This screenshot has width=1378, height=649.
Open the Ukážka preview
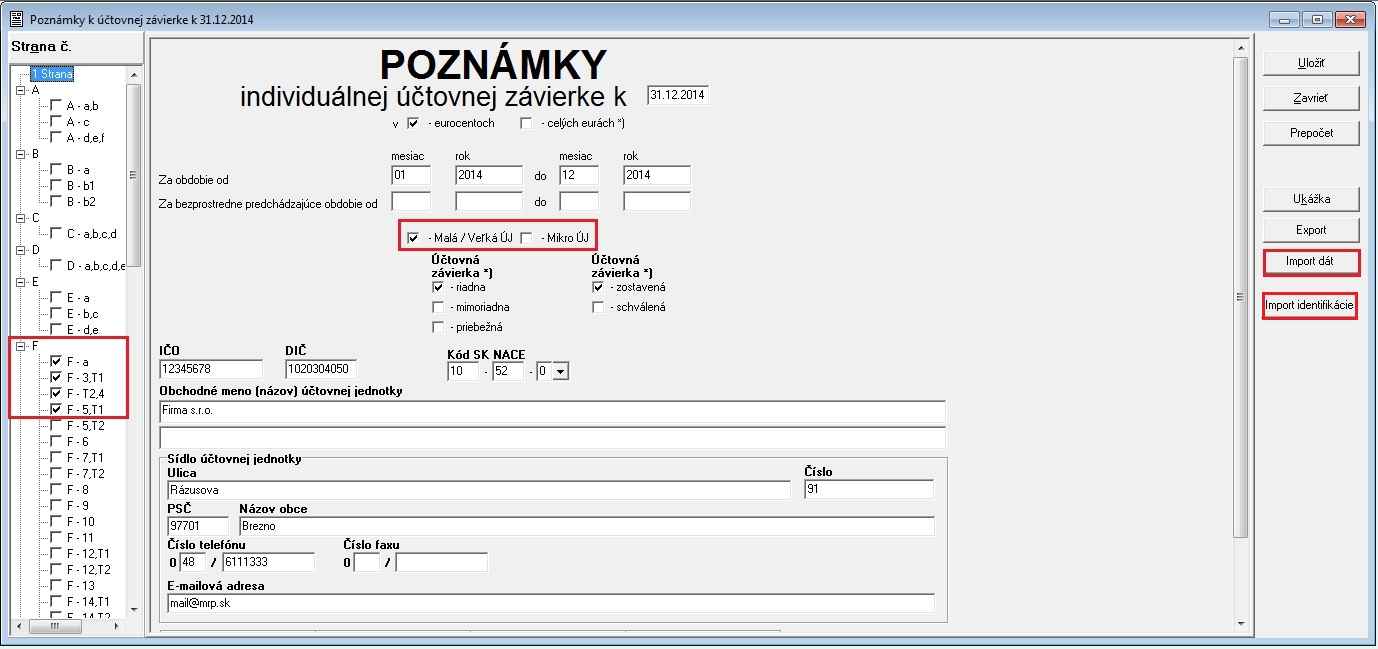point(1311,199)
